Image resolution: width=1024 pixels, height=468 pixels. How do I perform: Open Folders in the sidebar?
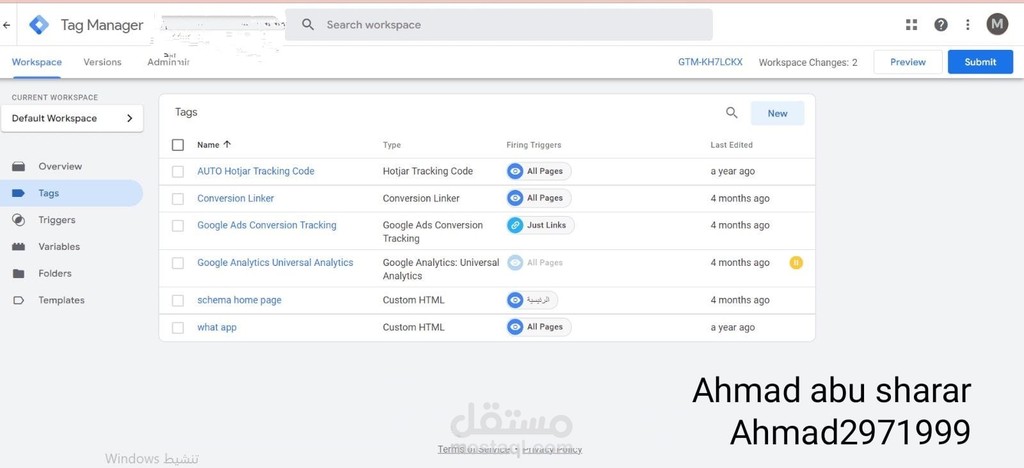[x=55, y=273]
